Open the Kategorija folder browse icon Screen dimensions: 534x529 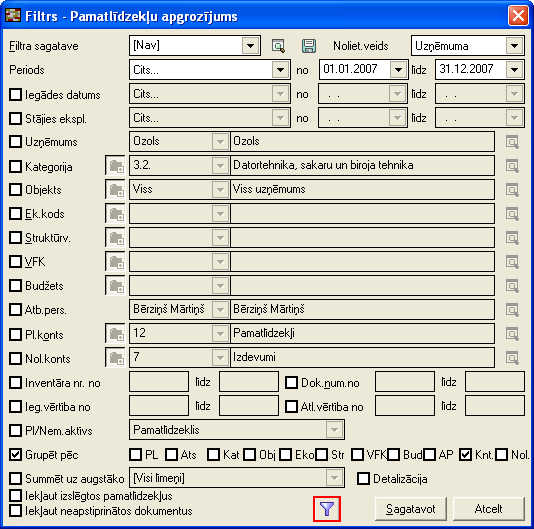[115, 166]
